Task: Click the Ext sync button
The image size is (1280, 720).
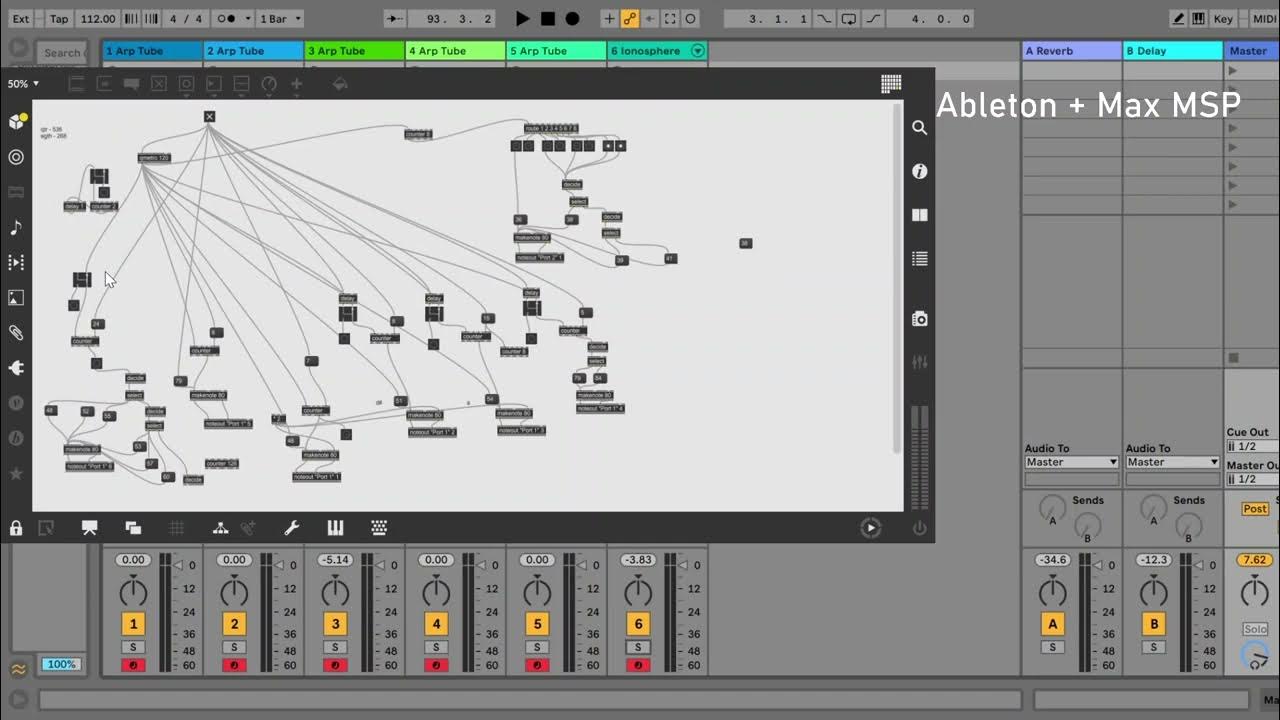Action: tap(21, 18)
